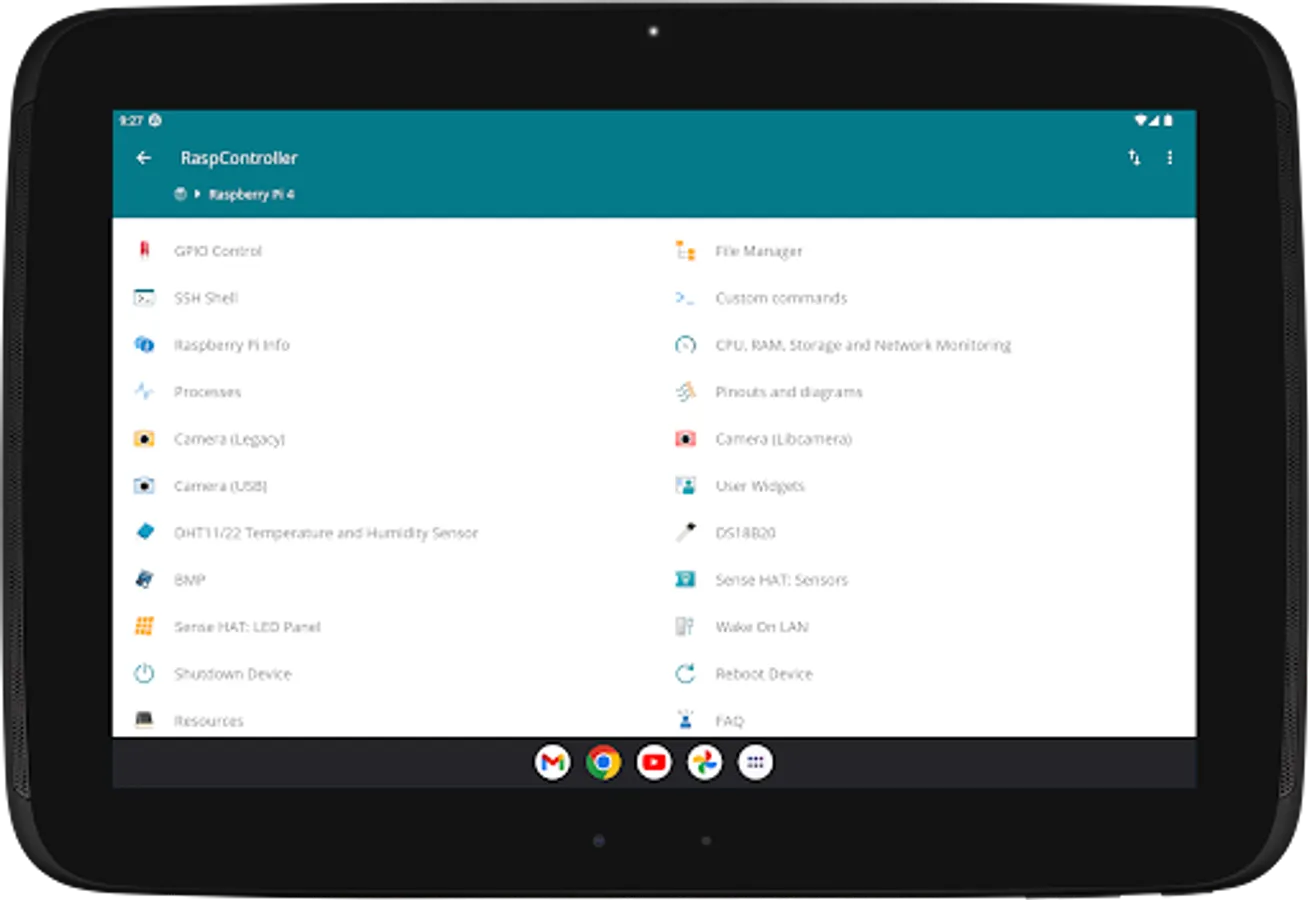Tap the Resources icon
Viewport: 1309px width, 900px height.
(144, 720)
